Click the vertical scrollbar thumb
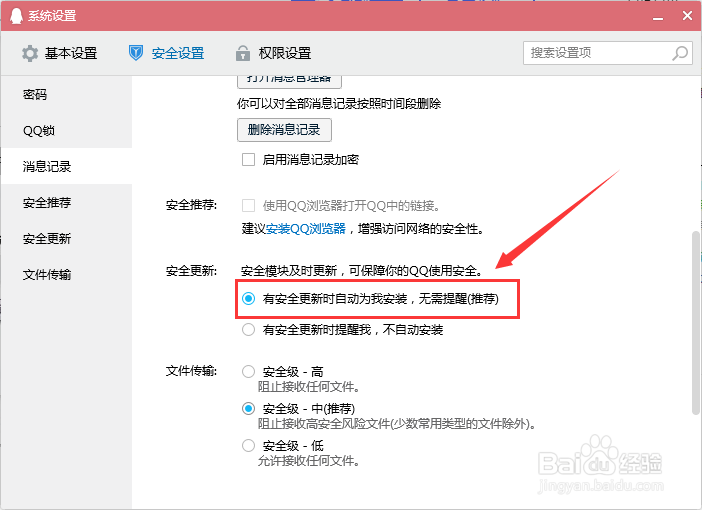 tap(695, 323)
